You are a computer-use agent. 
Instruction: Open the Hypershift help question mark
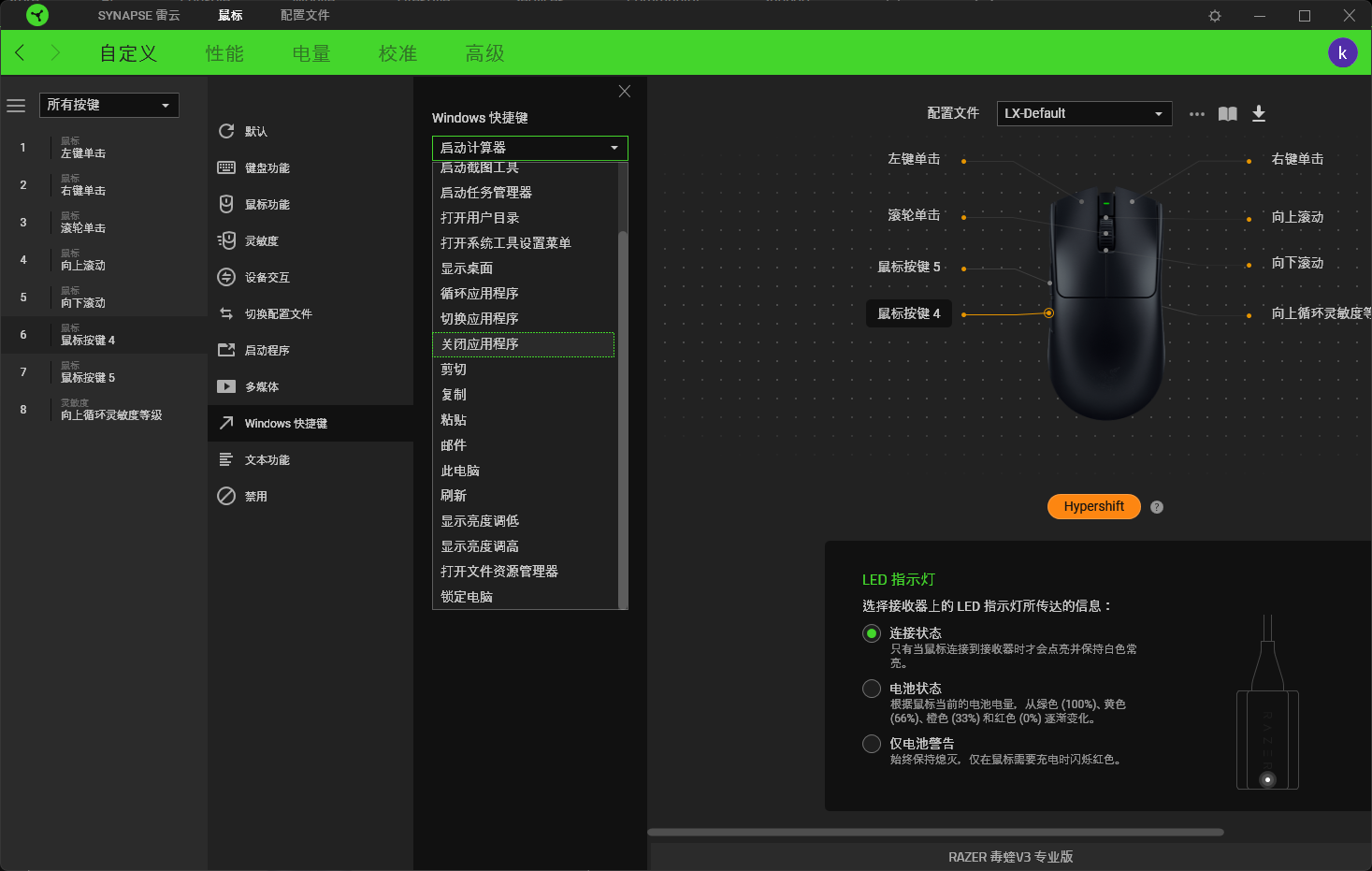pyautogui.click(x=1157, y=507)
